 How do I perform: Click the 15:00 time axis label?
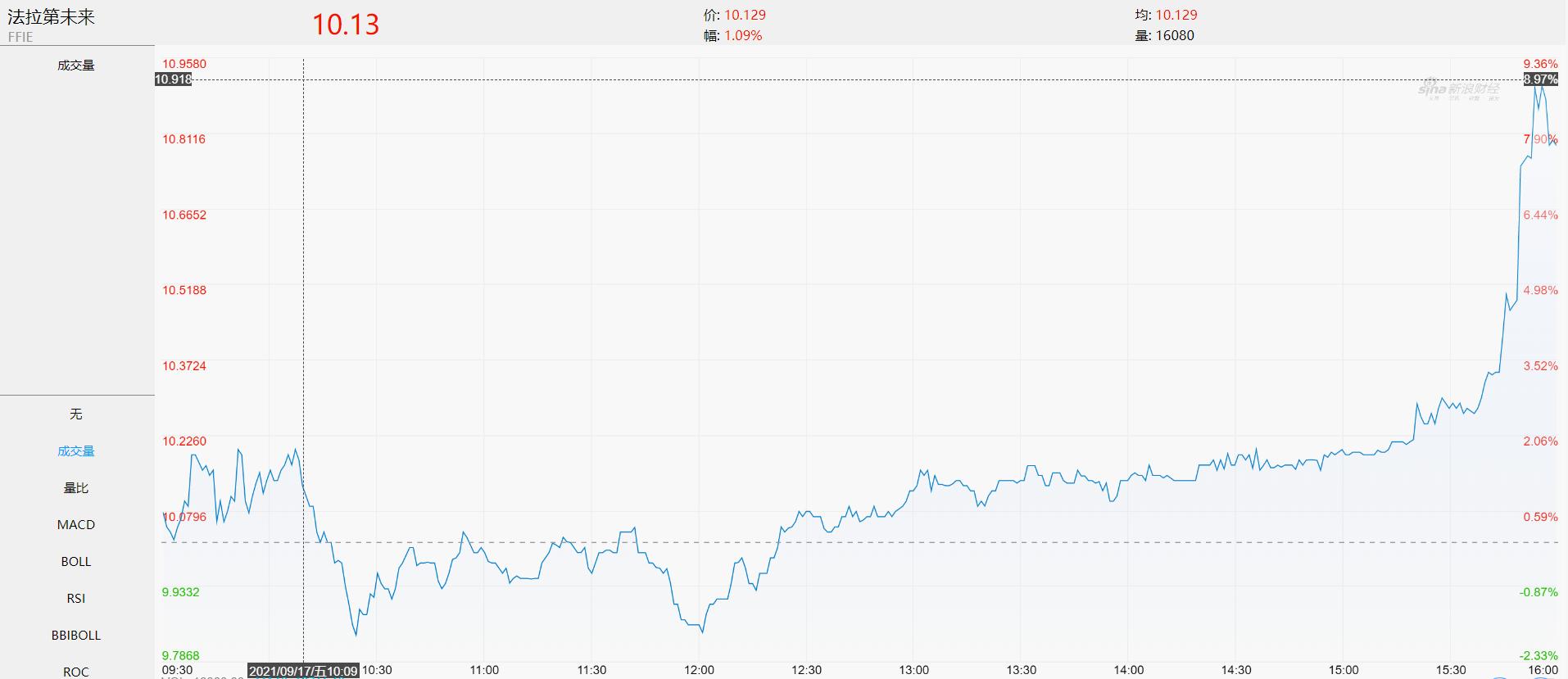coord(1344,670)
